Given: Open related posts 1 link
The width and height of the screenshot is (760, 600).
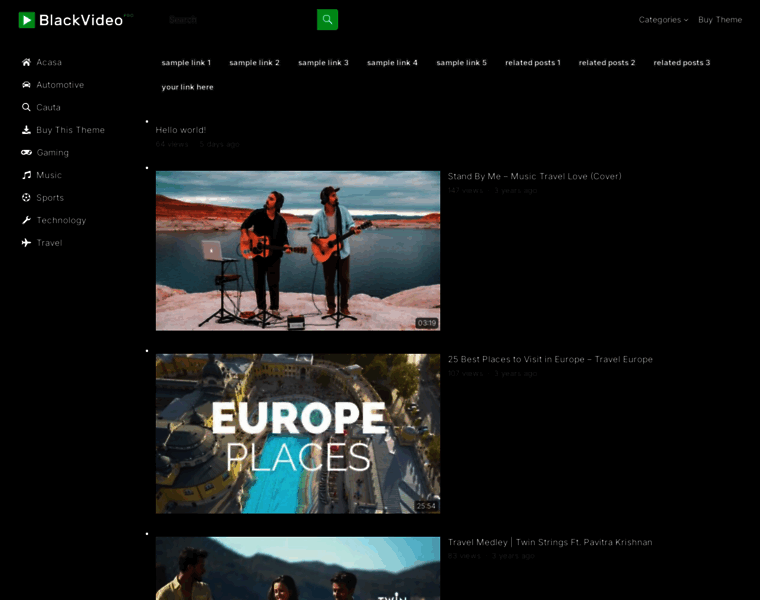Looking at the screenshot, I should tap(533, 63).
